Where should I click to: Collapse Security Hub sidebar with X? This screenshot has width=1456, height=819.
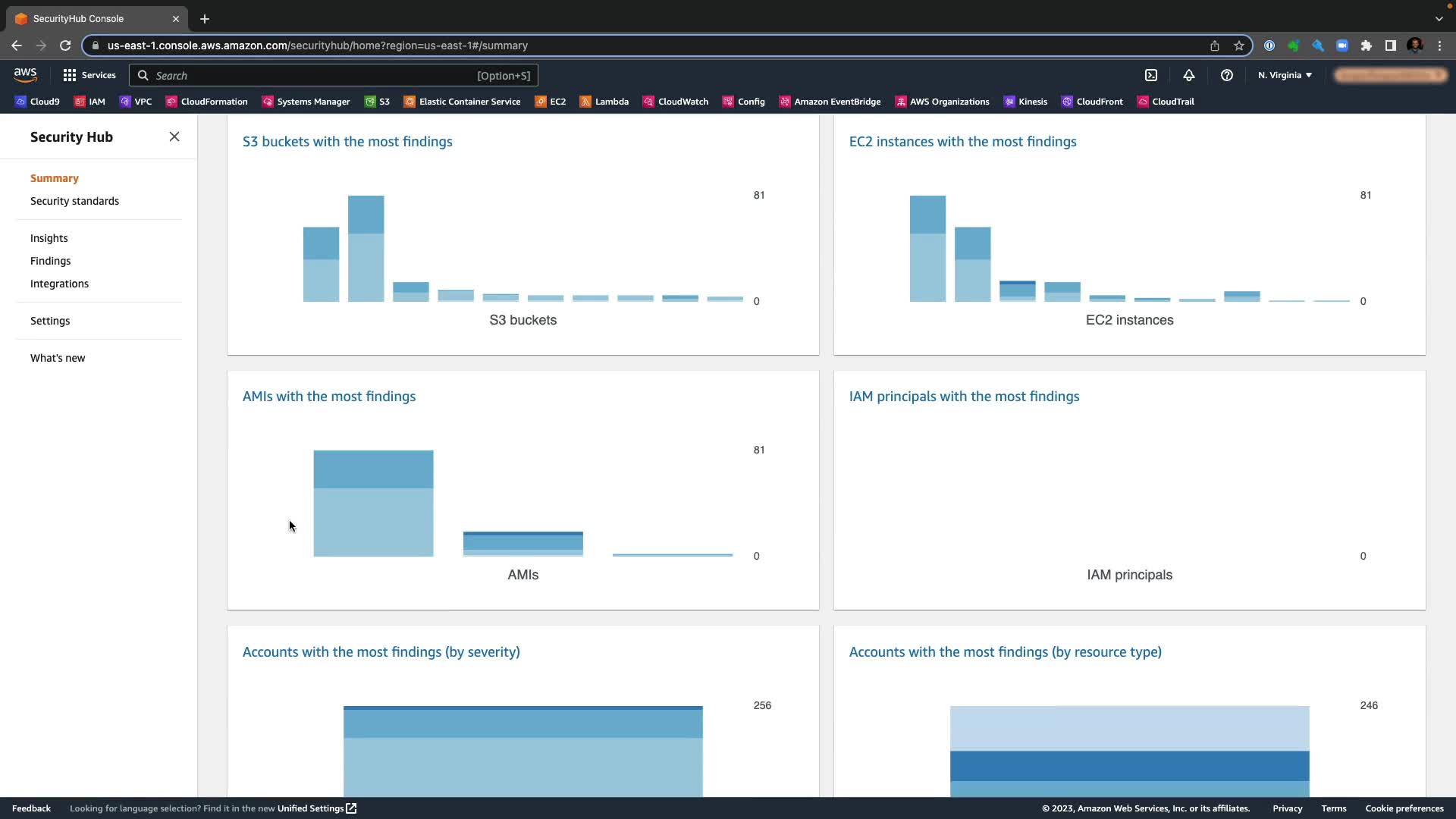[174, 136]
